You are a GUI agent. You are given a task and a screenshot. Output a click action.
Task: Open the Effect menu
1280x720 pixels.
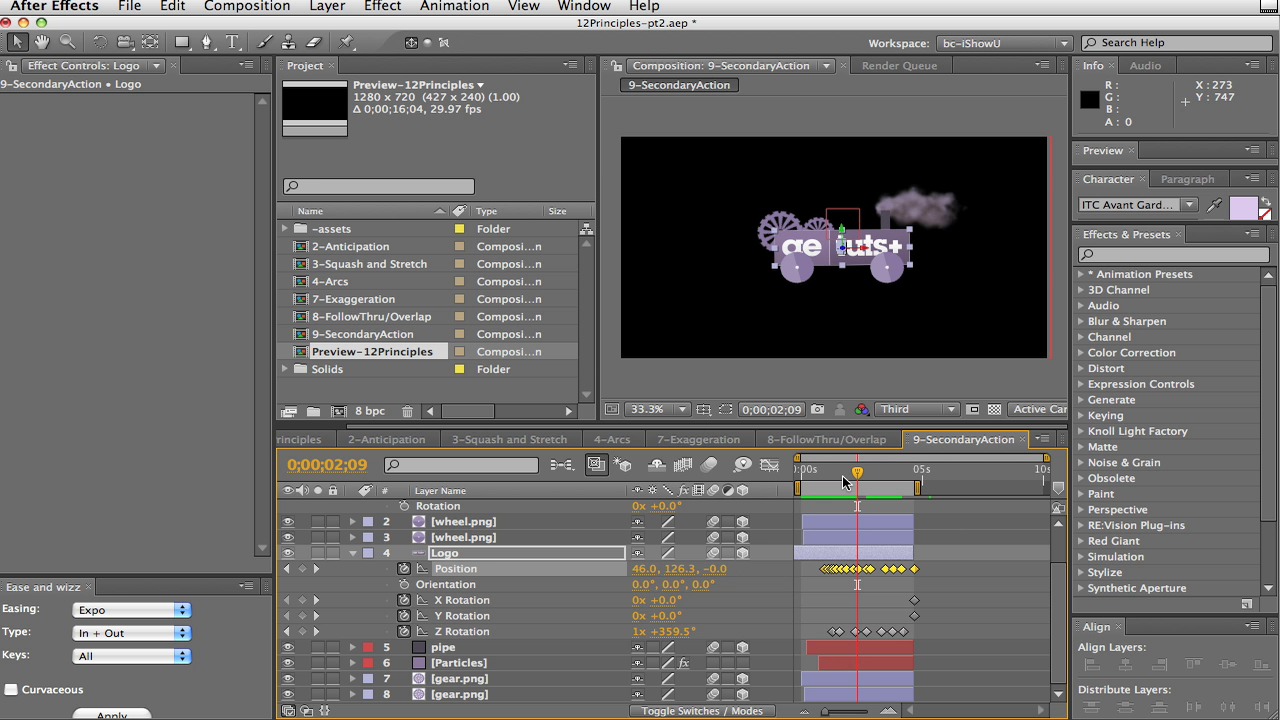382,6
